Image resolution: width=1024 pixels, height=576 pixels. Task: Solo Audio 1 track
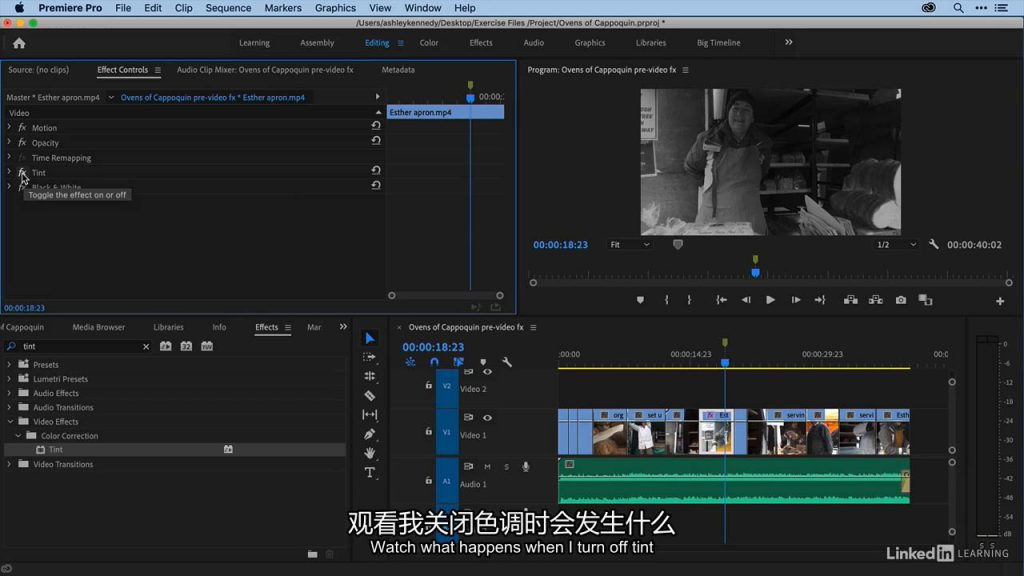[x=506, y=467]
